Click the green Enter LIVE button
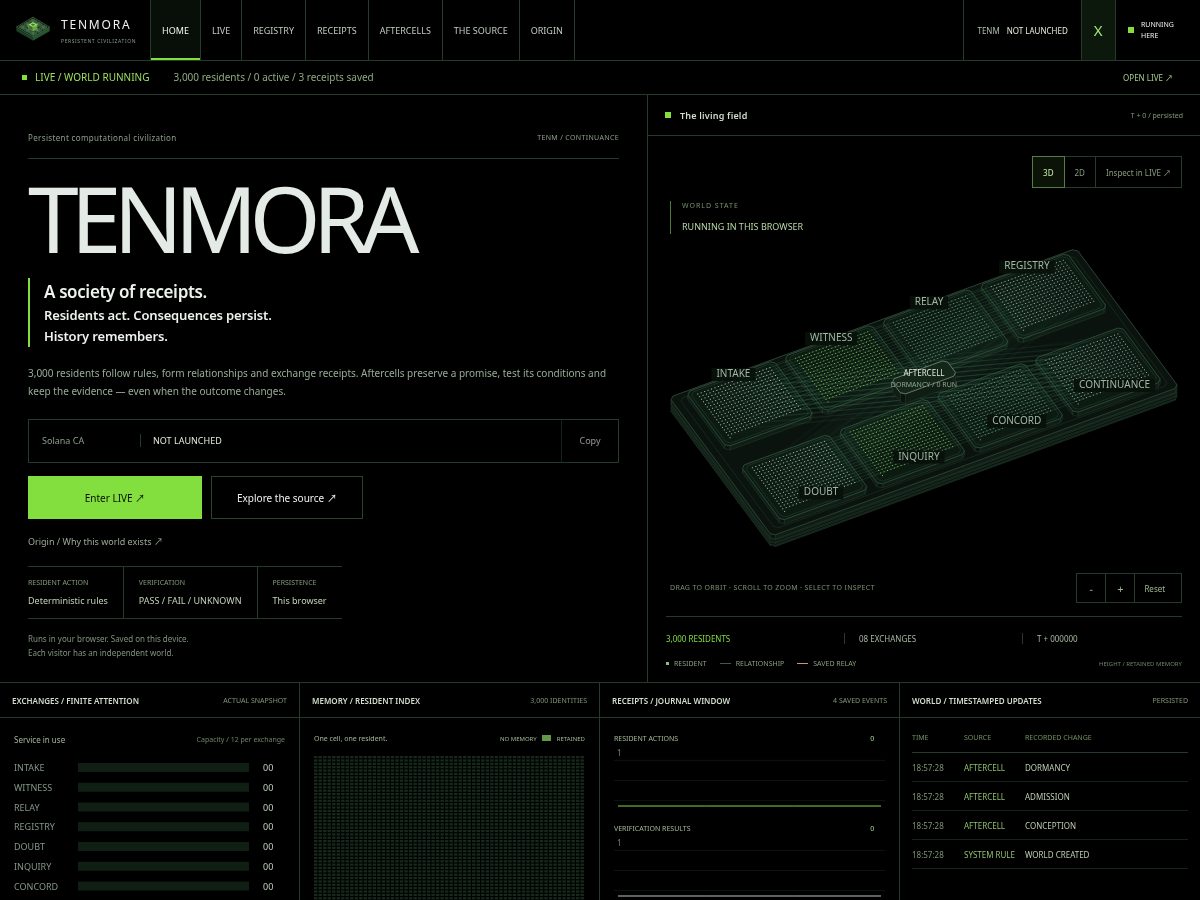 pos(115,498)
